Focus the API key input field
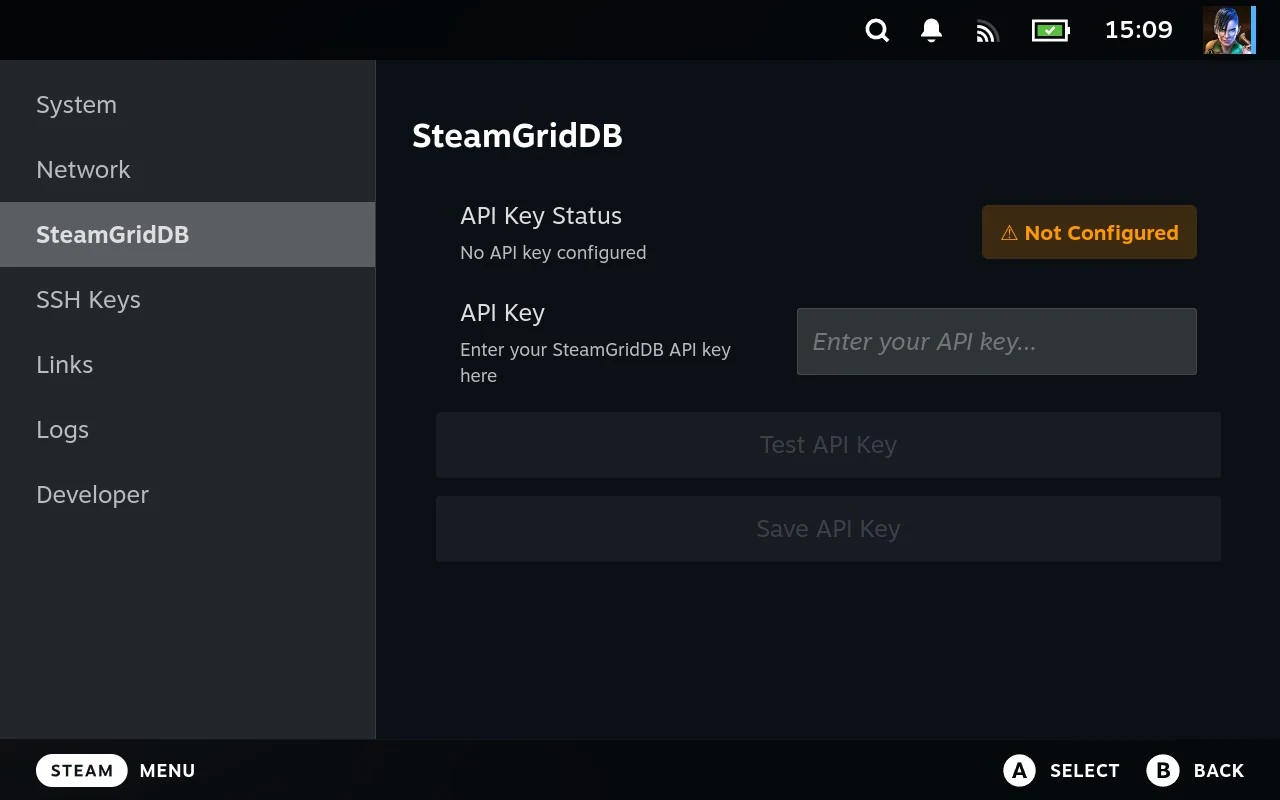Image resolution: width=1280 pixels, height=800 pixels. click(x=997, y=342)
